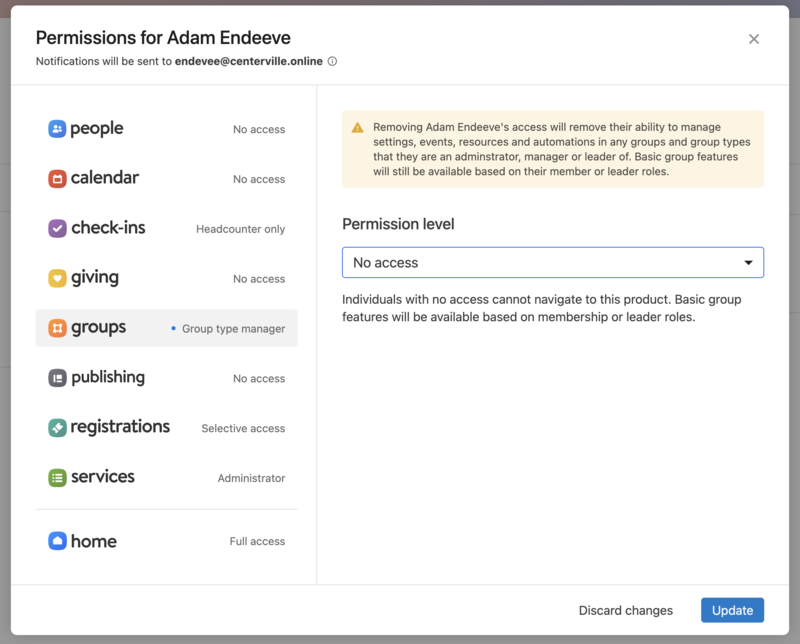Click the teal Registrations product icon
The height and width of the screenshot is (644, 800).
57,427
